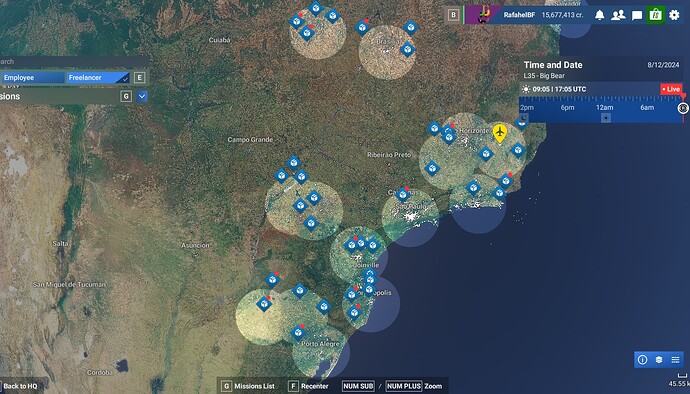Viewport: 690px width, 394px height.
Task: Open the map layers icon
Action: click(x=659, y=360)
